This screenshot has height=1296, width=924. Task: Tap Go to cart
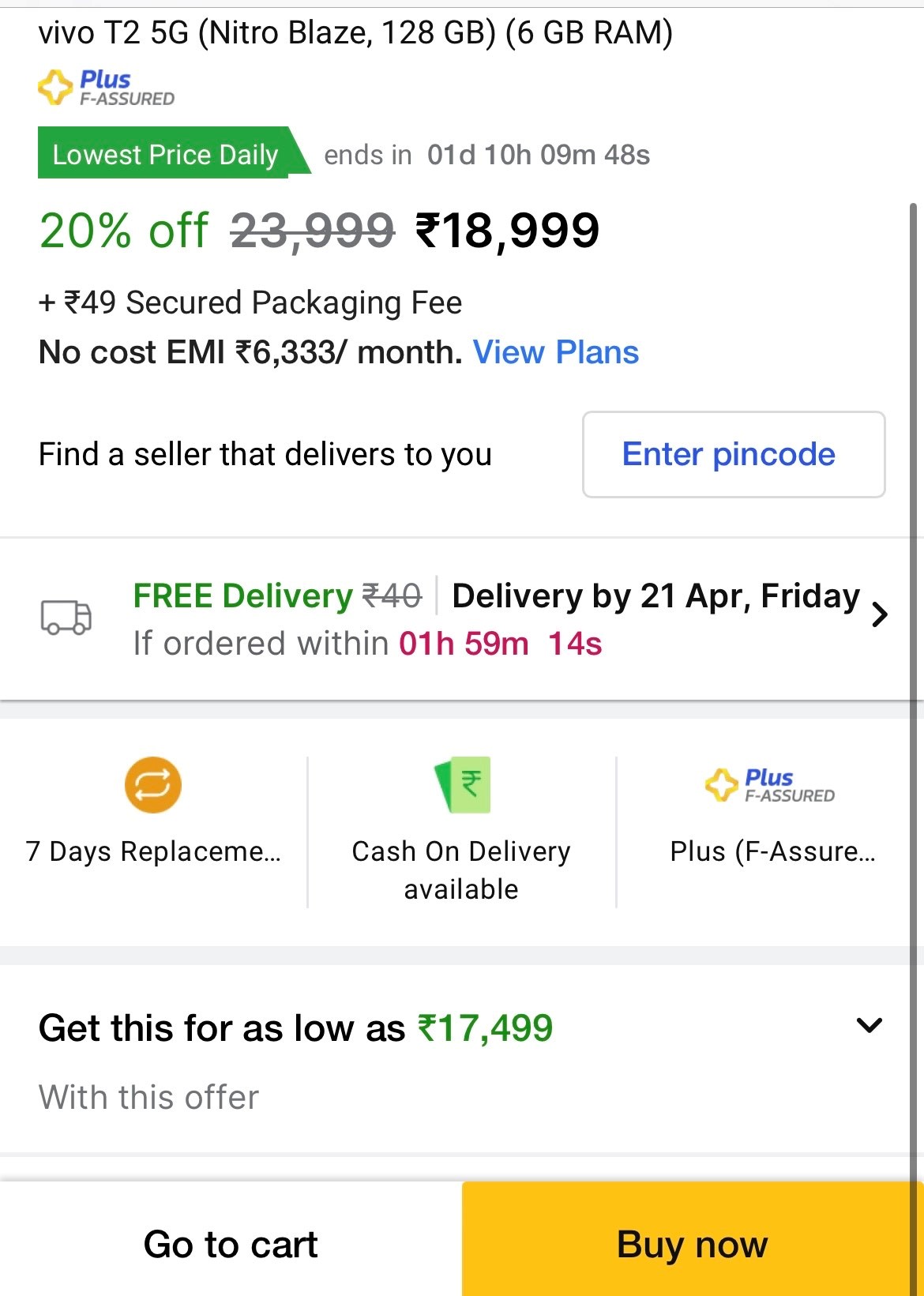pos(231,1244)
